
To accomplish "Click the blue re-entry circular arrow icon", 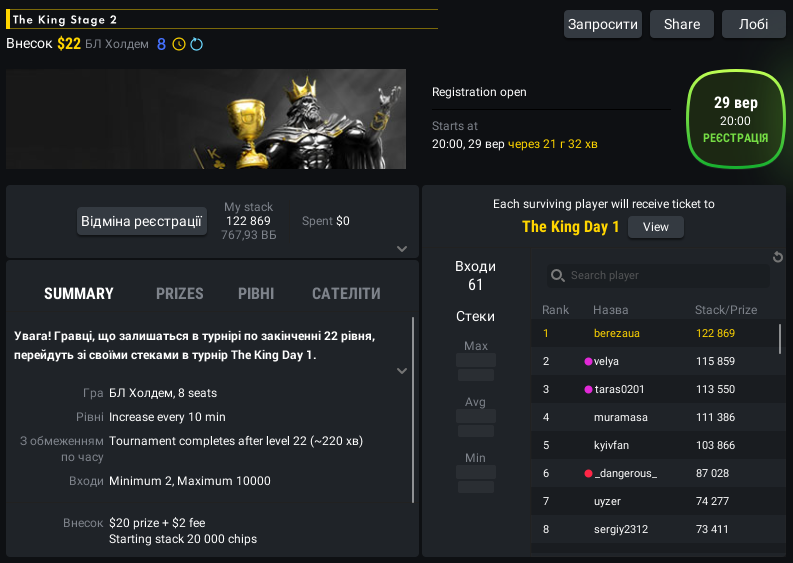I will point(197,44).
